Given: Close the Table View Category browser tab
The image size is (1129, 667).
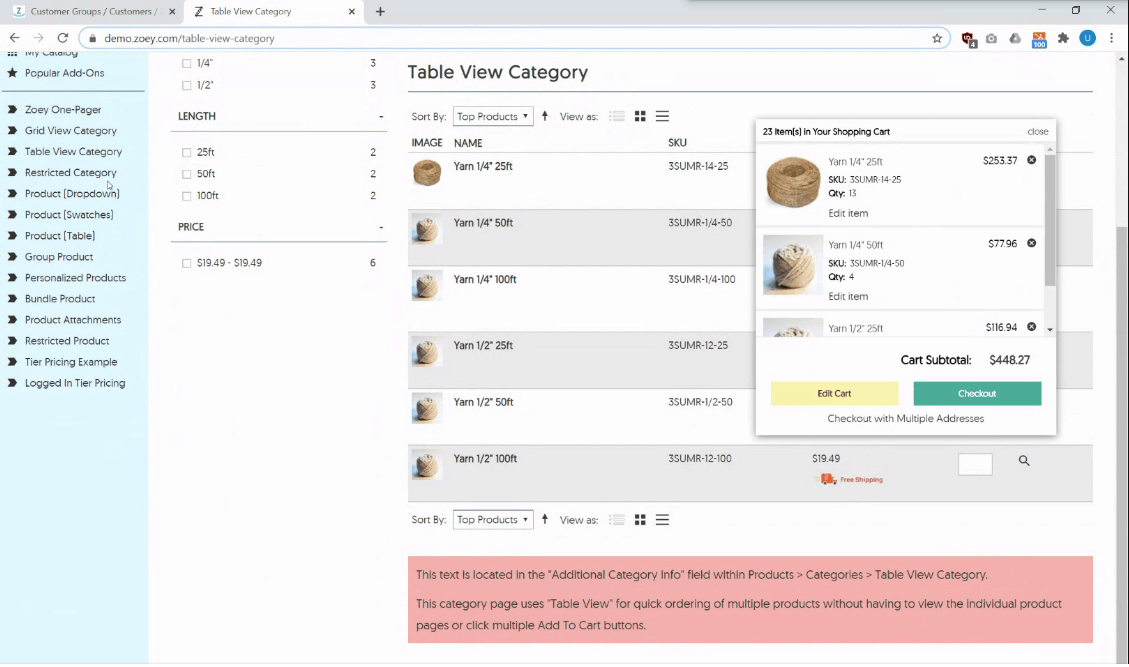Looking at the screenshot, I should coord(351,12).
